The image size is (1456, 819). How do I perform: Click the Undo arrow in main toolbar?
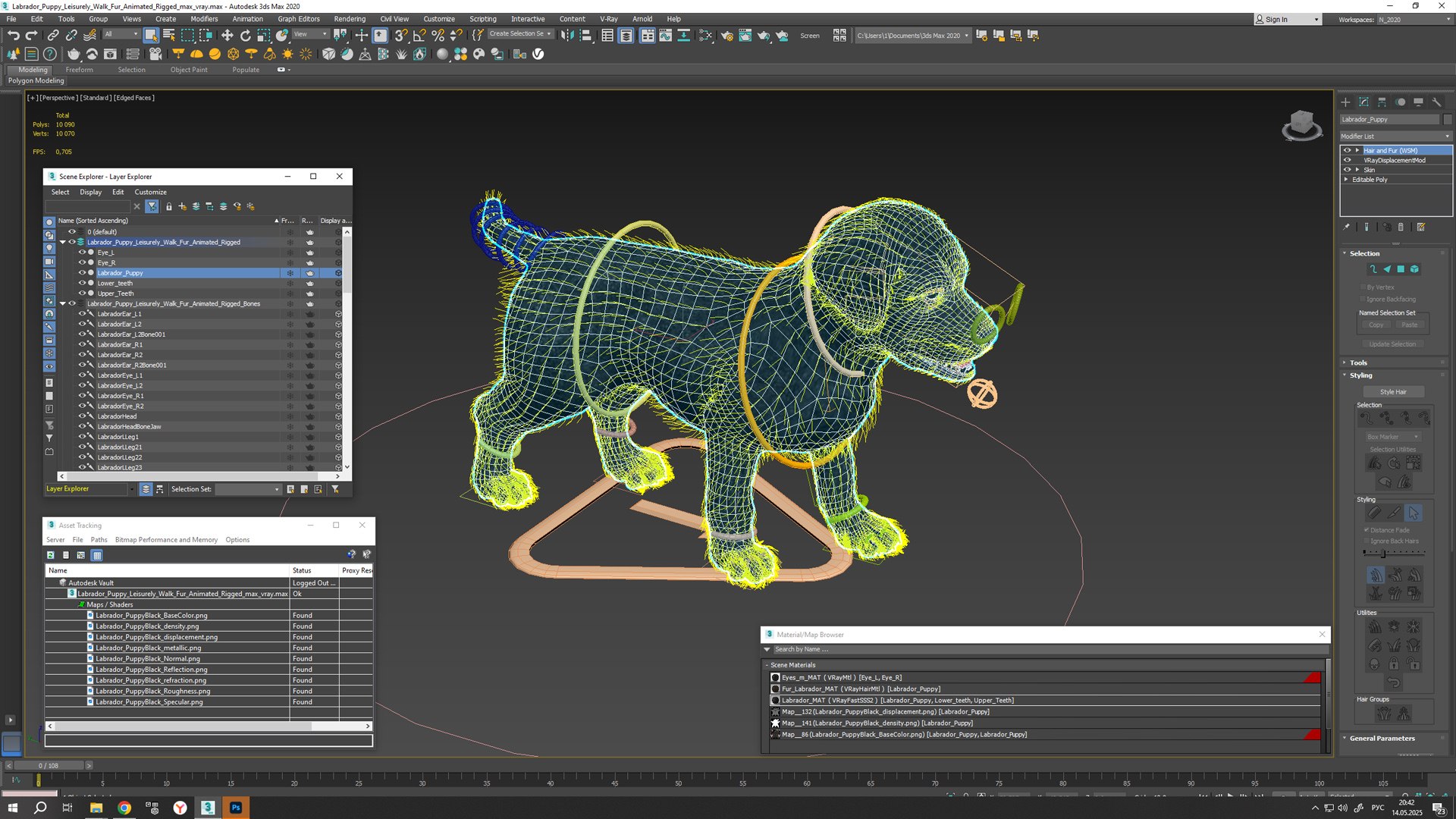coord(13,35)
